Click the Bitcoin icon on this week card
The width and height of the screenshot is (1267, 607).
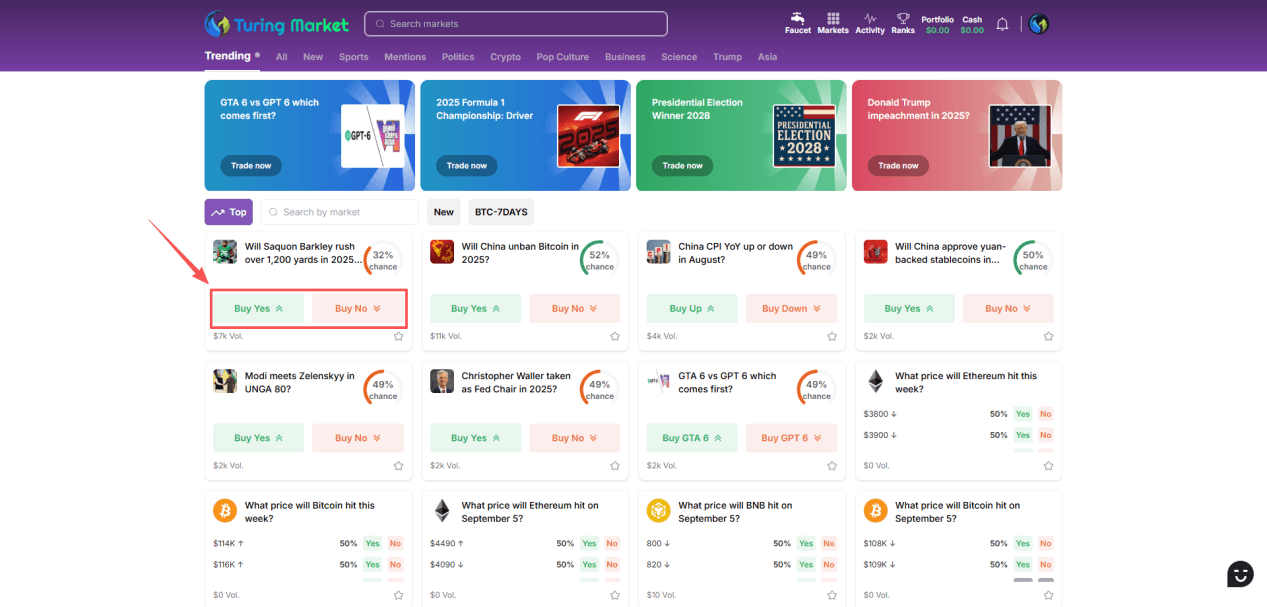tap(225, 511)
